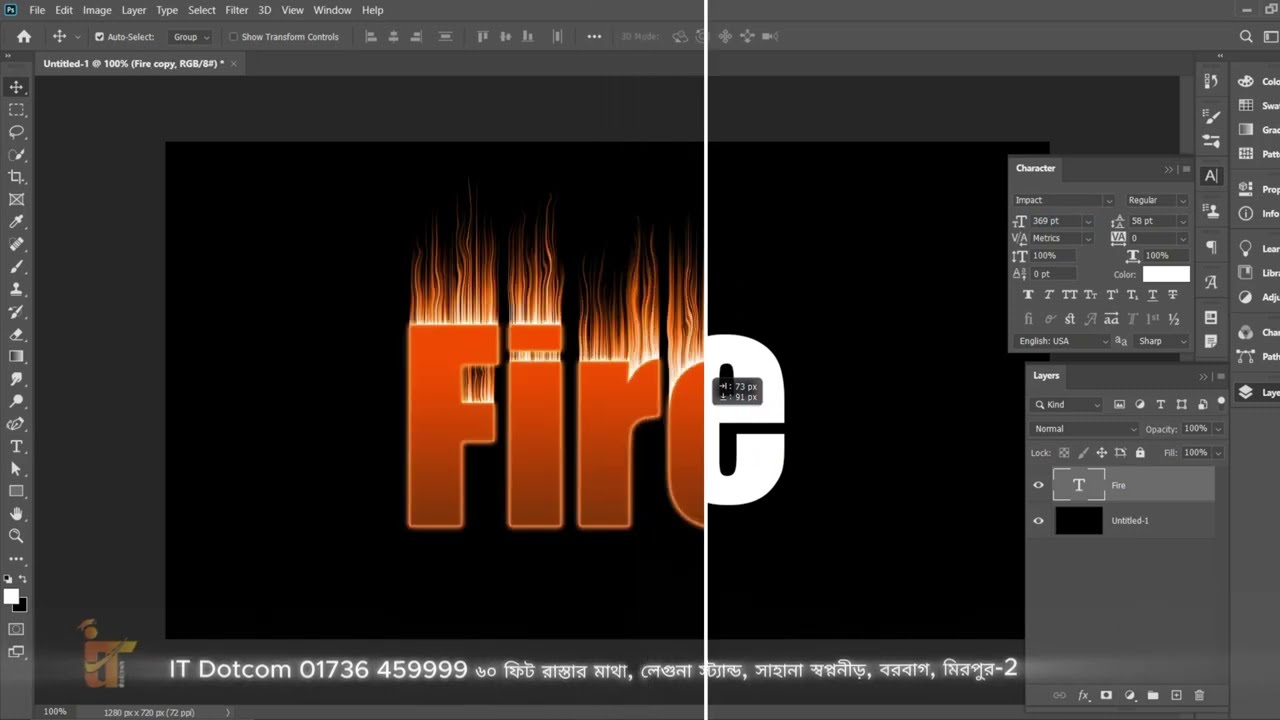1280x720 pixels.
Task: Click Add layer style fx icon
Action: click(1083, 695)
